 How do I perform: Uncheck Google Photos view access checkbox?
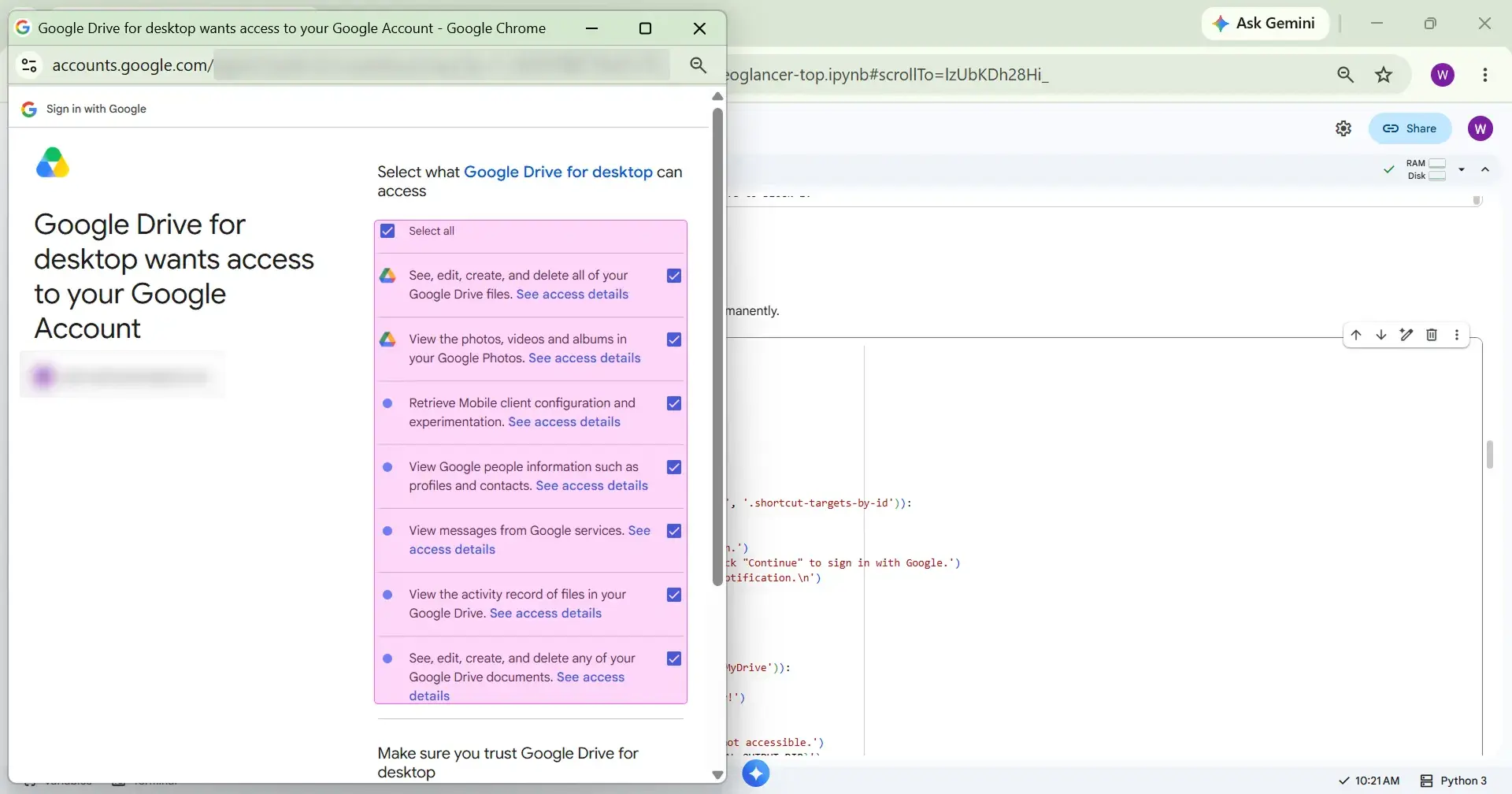click(x=674, y=339)
